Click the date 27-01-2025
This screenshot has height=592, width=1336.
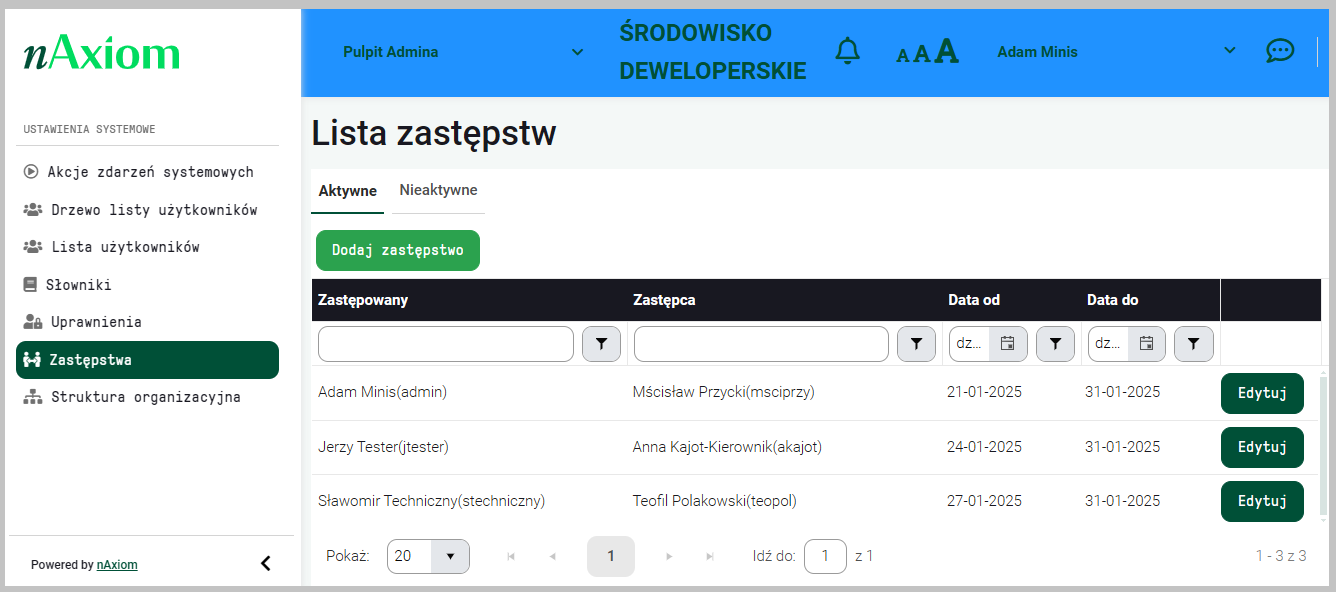click(984, 501)
